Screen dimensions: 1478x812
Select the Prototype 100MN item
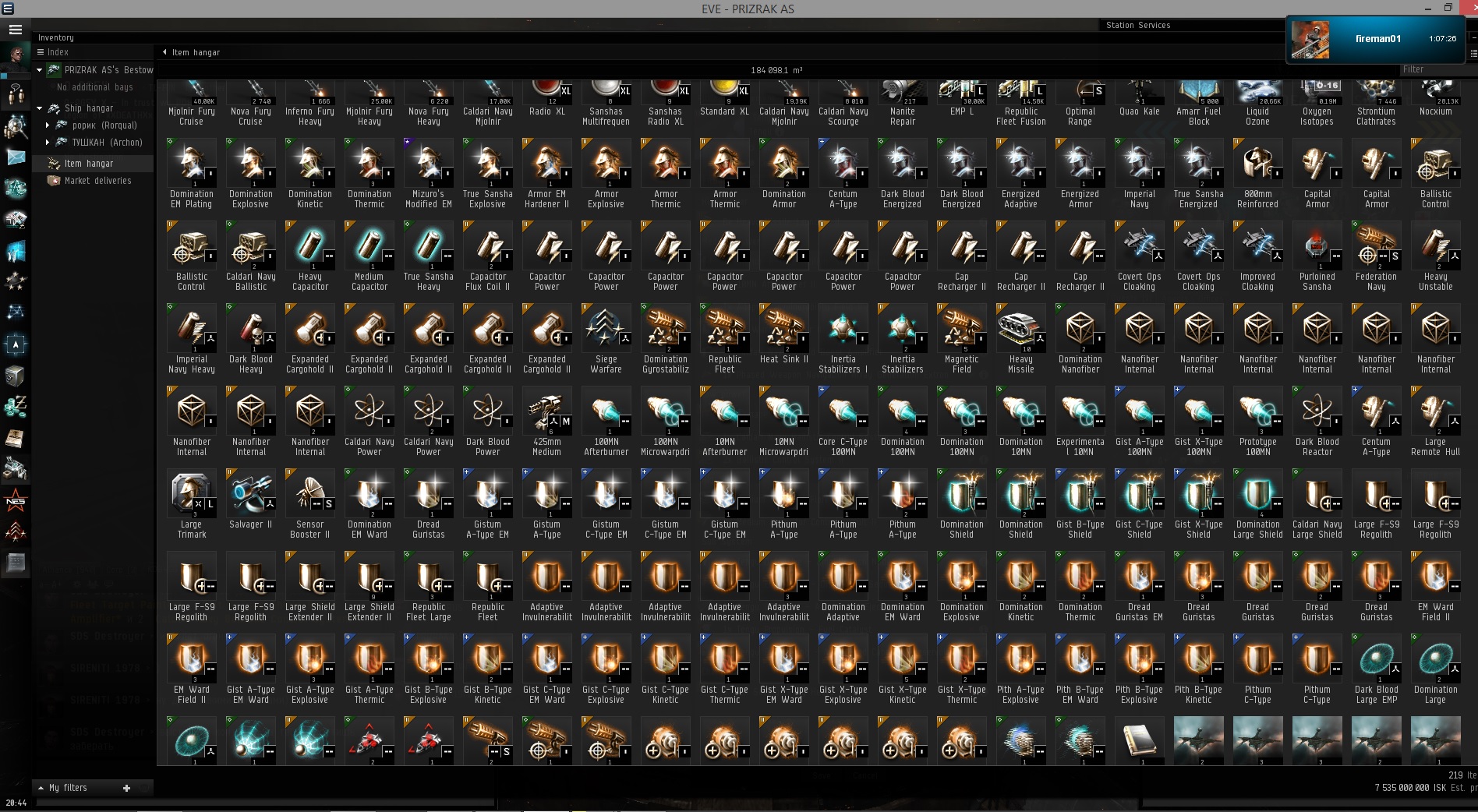click(1258, 421)
